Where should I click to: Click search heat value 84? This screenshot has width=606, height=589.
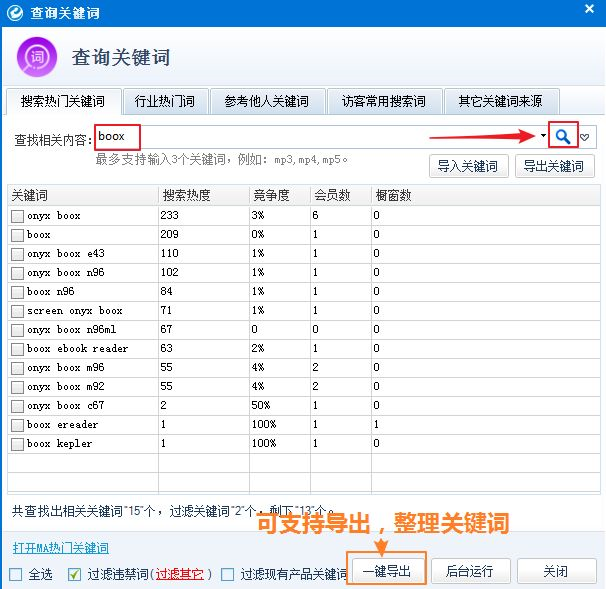167,291
